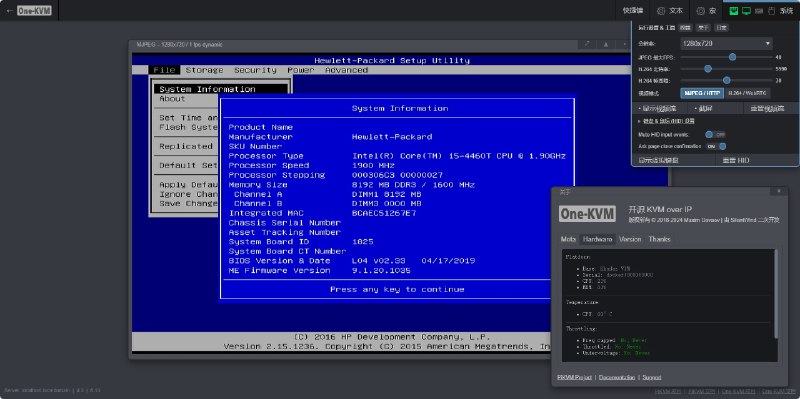Click the BIOS version L04 v02.33 text
Image resolution: width=800 pixels, height=399 pixels.
coord(384,261)
